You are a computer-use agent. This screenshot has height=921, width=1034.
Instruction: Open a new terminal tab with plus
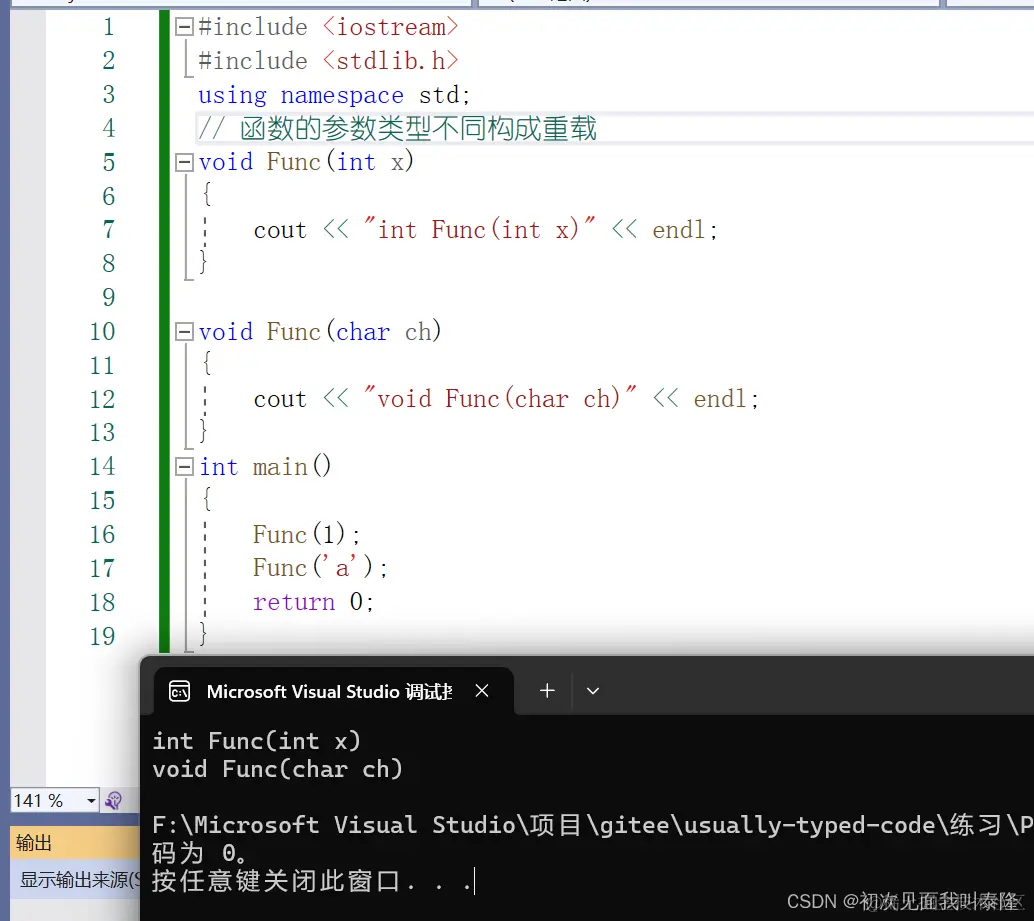[x=547, y=691]
